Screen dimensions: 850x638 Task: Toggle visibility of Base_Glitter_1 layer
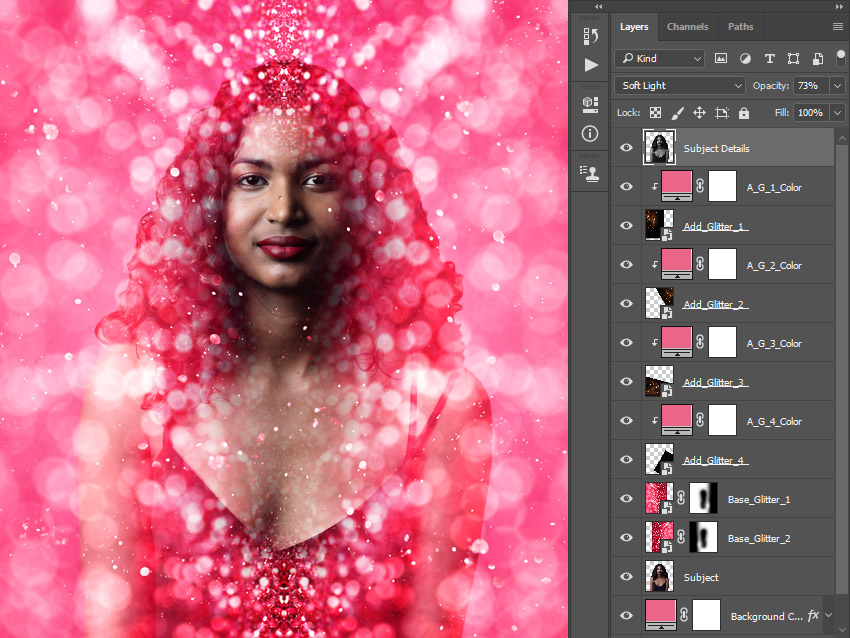pos(626,498)
